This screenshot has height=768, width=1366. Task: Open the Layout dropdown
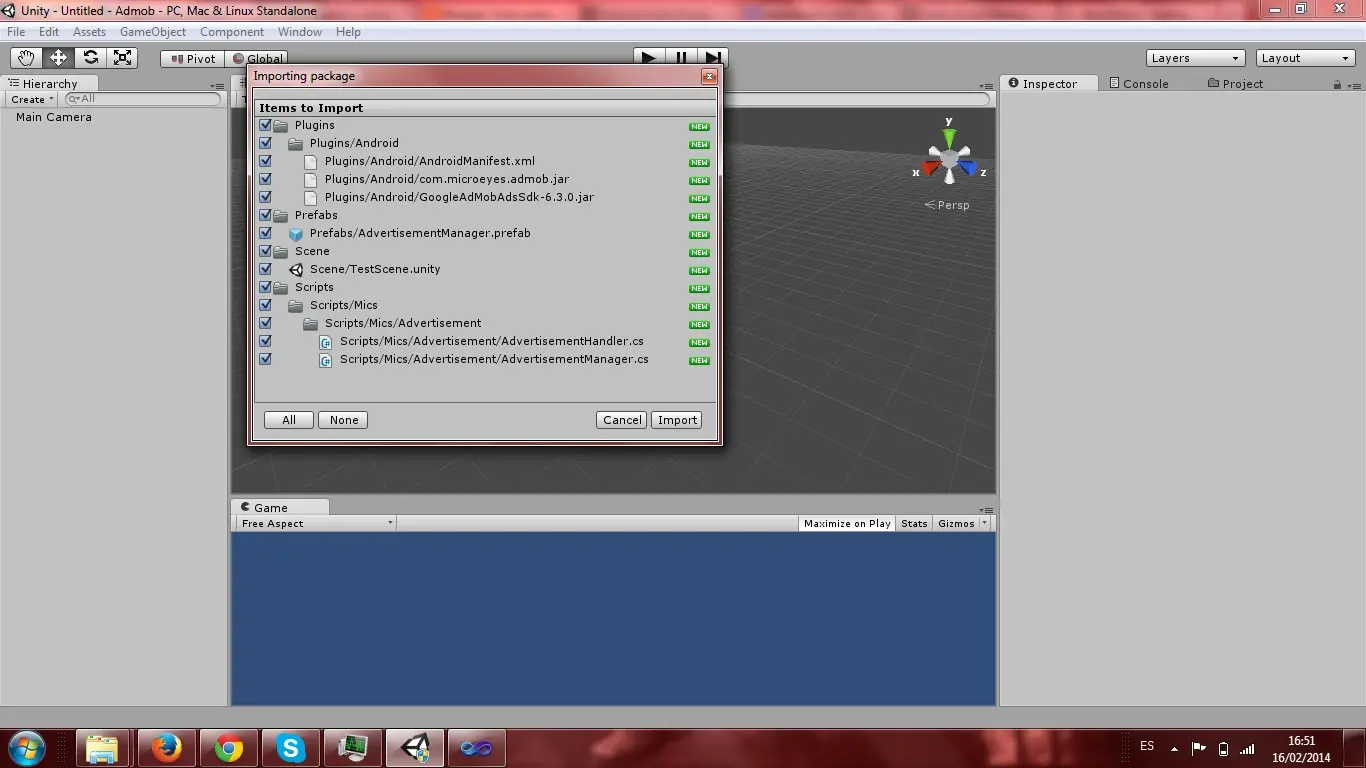pyautogui.click(x=1305, y=58)
